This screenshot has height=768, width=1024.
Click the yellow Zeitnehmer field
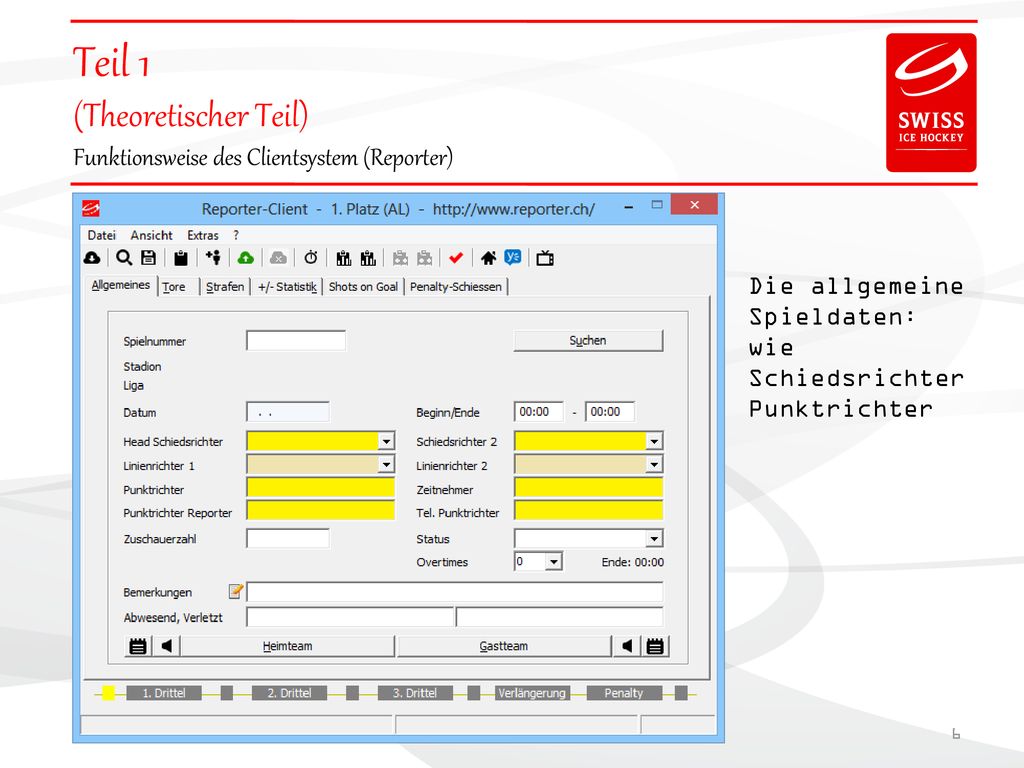point(588,487)
